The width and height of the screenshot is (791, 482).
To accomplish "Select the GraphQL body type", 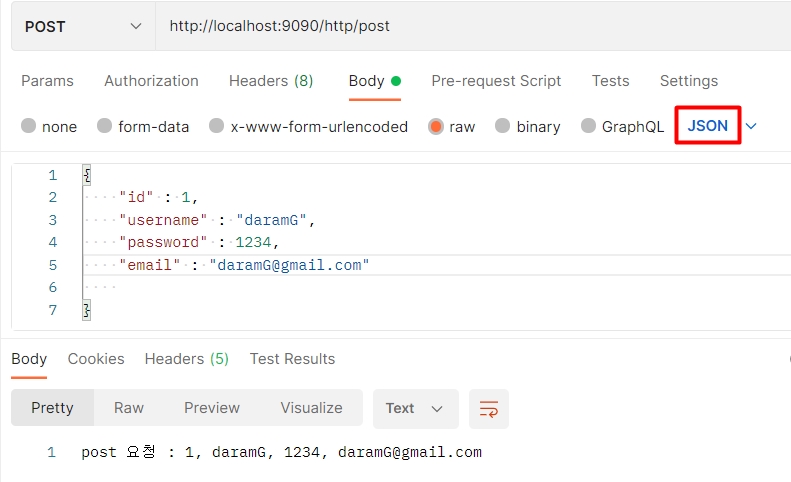I will pyautogui.click(x=623, y=126).
